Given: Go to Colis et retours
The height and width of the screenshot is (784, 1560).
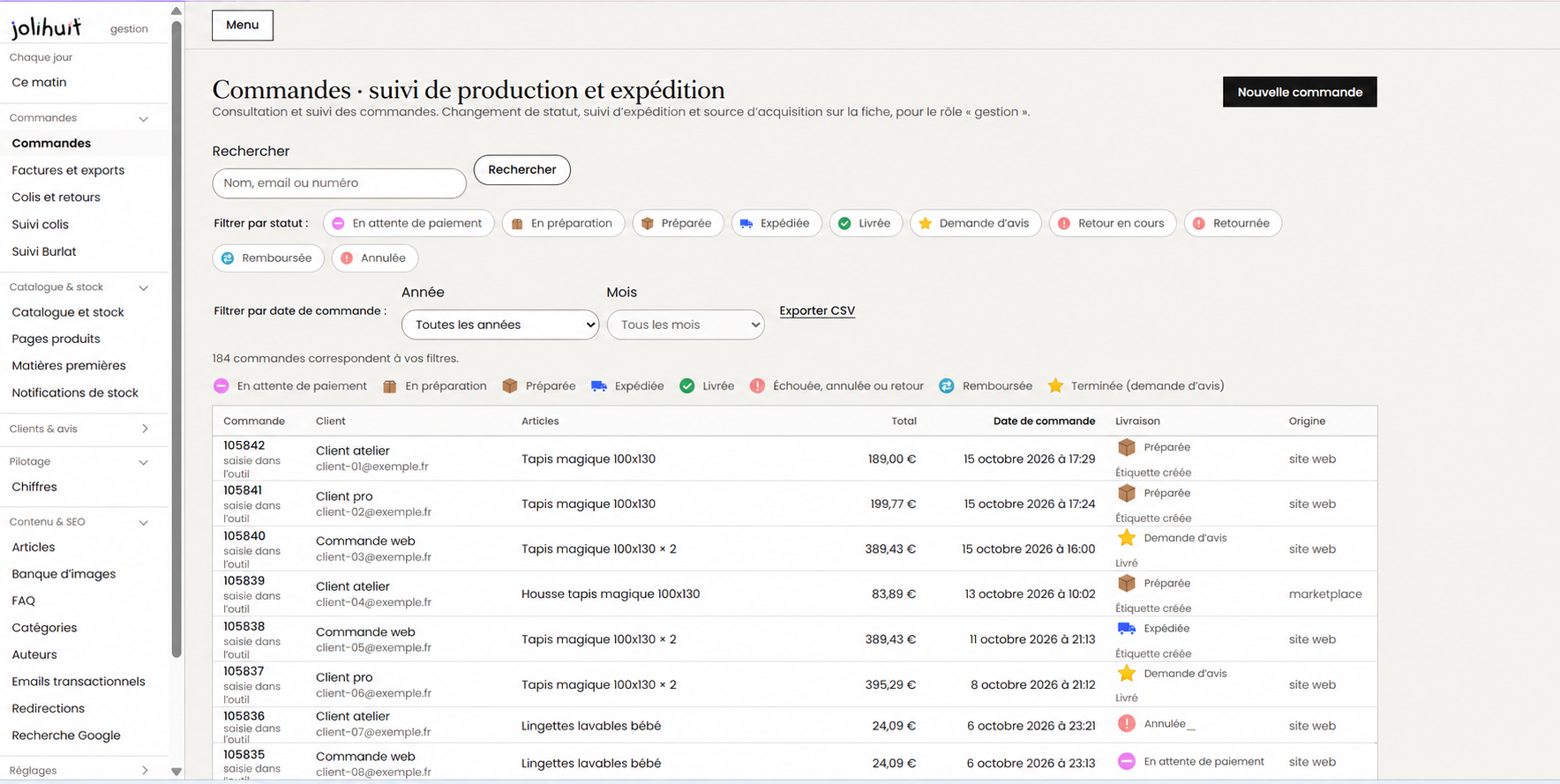Looking at the screenshot, I should click(56, 197).
